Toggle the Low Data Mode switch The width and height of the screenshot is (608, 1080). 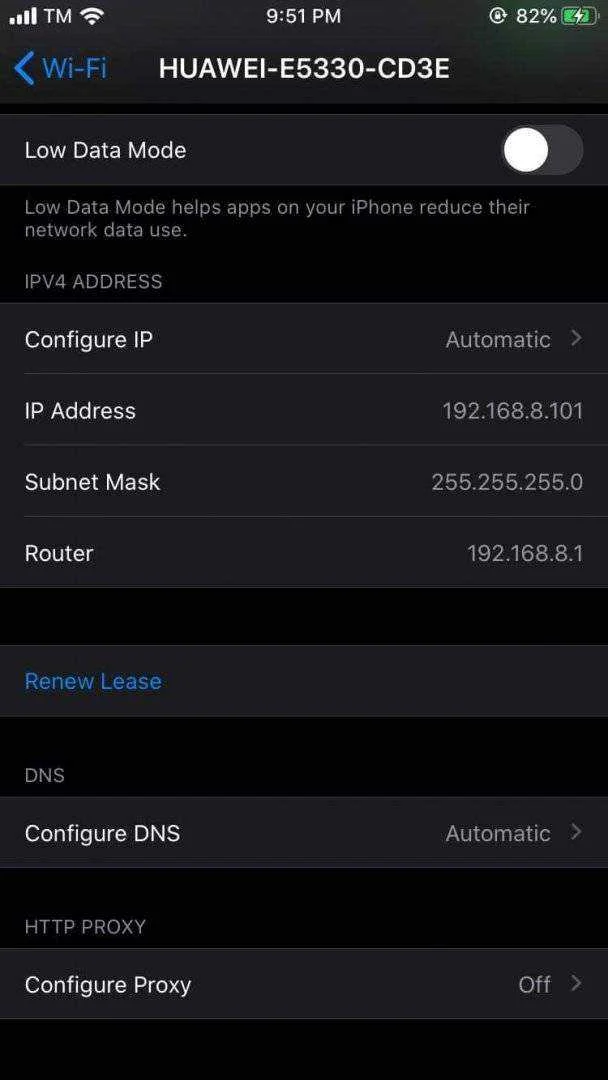[x=542, y=149]
